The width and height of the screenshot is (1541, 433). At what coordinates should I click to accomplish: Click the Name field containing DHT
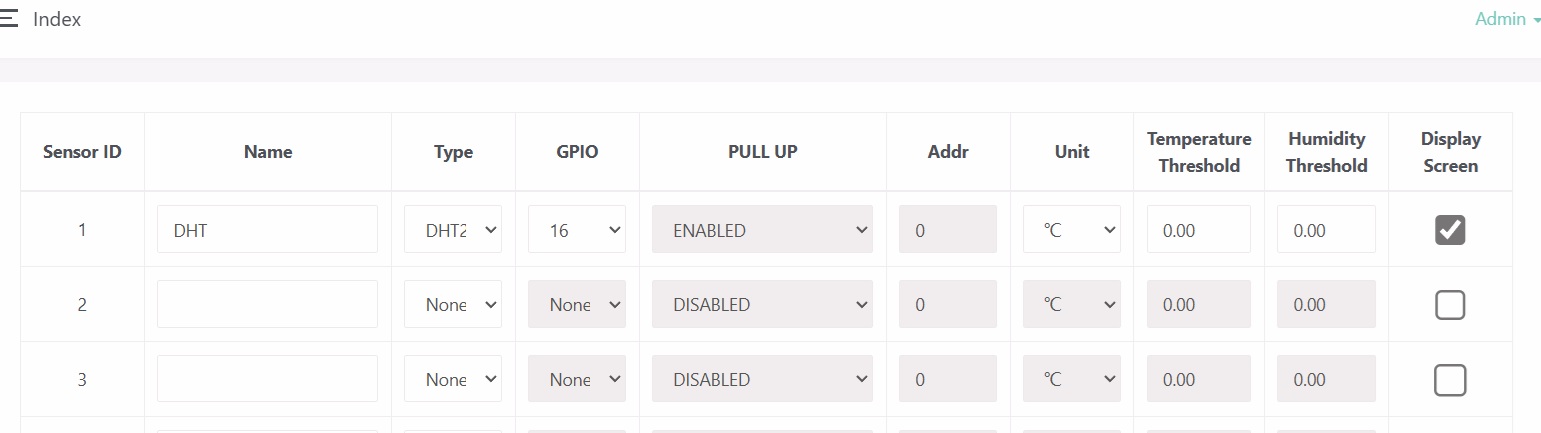tap(267, 230)
